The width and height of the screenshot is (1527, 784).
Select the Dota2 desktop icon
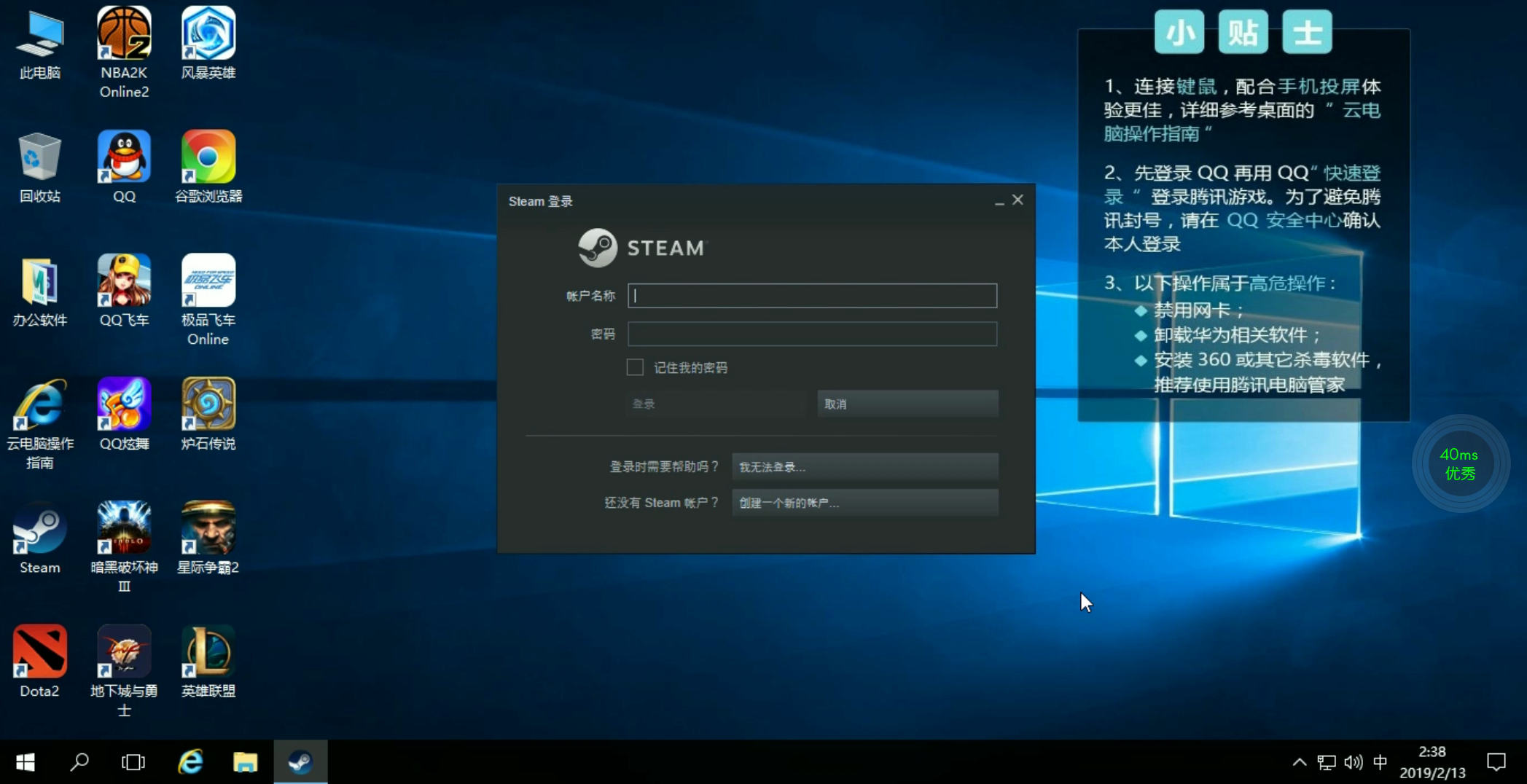tap(39, 662)
